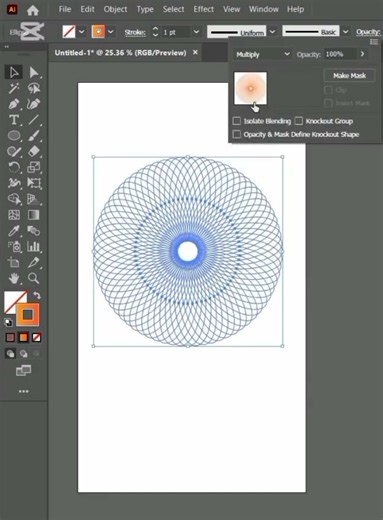Open Edit Toolbar three-dots button
Image resolution: width=383 pixels, height=520 pixels.
click(23, 391)
